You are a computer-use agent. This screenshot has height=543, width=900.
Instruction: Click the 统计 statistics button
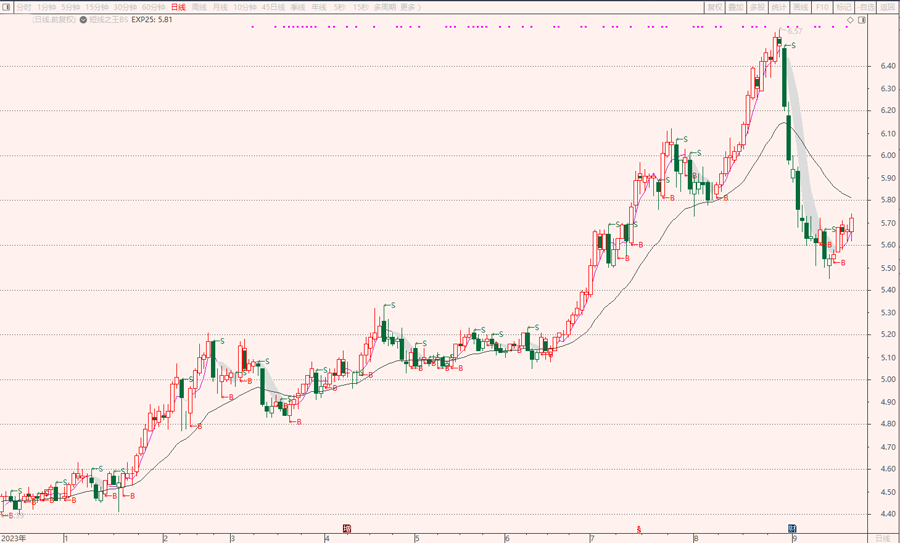[x=779, y=7]
